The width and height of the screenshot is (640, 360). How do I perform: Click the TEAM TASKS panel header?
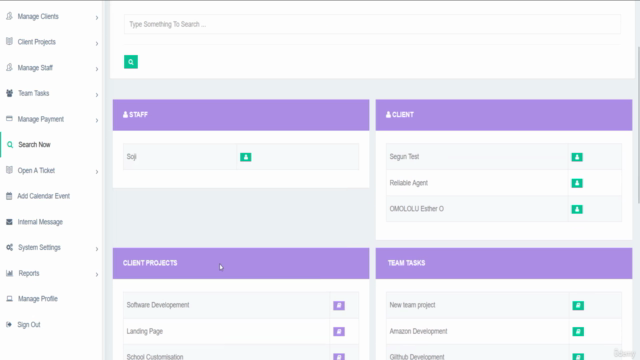click(x=504, y=263)
